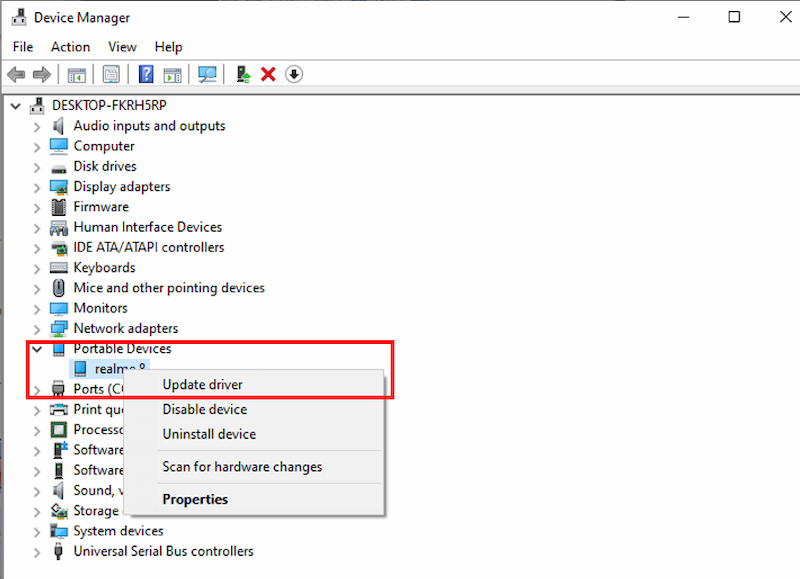Screen dimensions: 800x579
Task: Click the realme 8 device icon
Action: [80, 369]
